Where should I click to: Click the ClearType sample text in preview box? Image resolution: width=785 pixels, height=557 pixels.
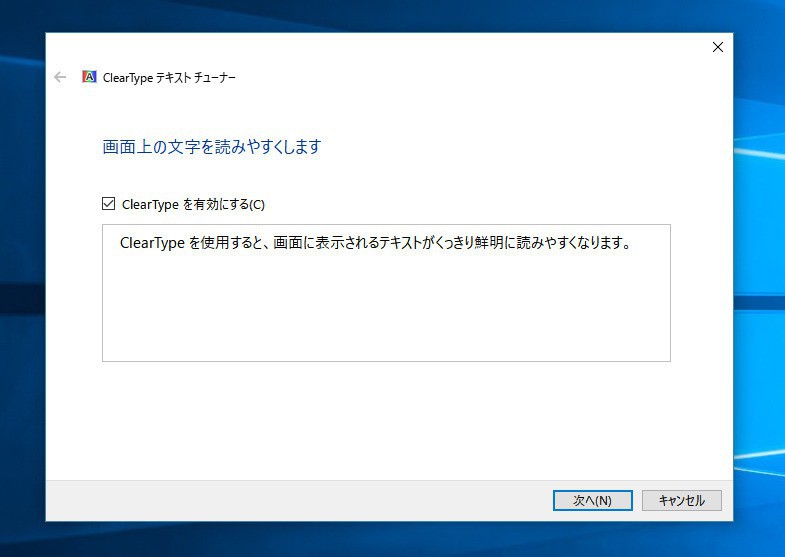click(375, 243)
